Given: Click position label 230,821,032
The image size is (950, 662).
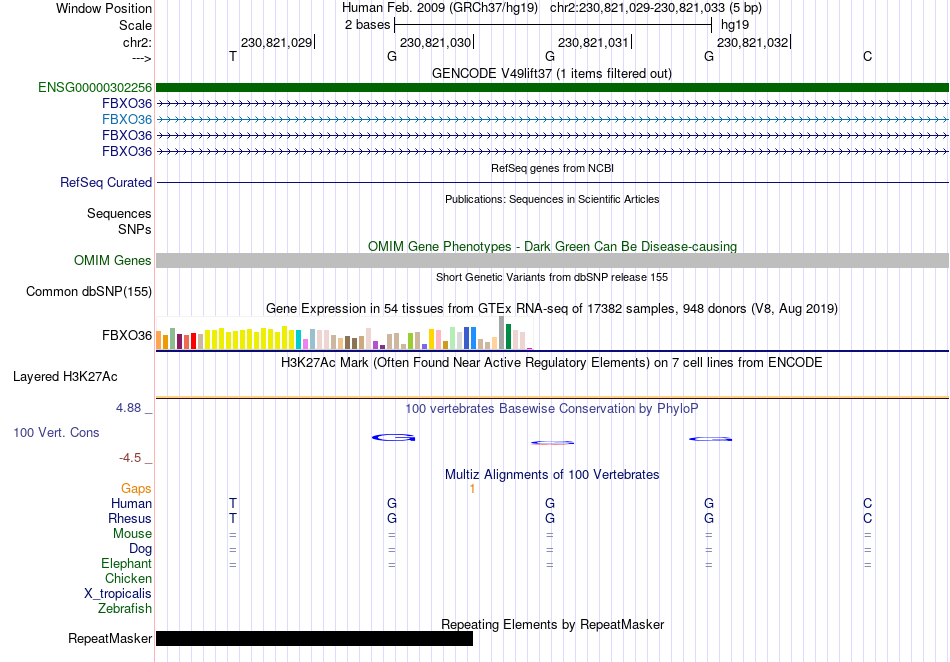Looking at the screenshot, I should 752,42.
